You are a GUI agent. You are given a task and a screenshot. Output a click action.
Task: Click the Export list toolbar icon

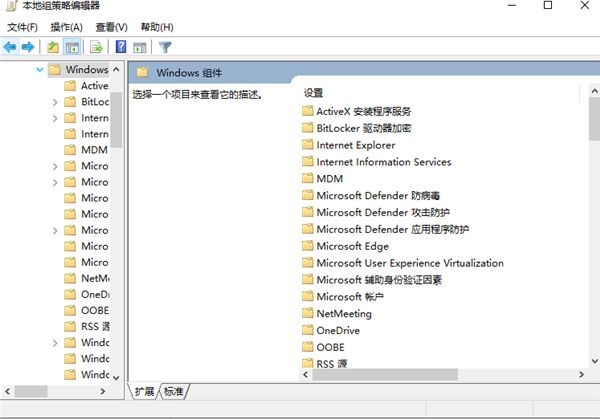tap(97, 47)
